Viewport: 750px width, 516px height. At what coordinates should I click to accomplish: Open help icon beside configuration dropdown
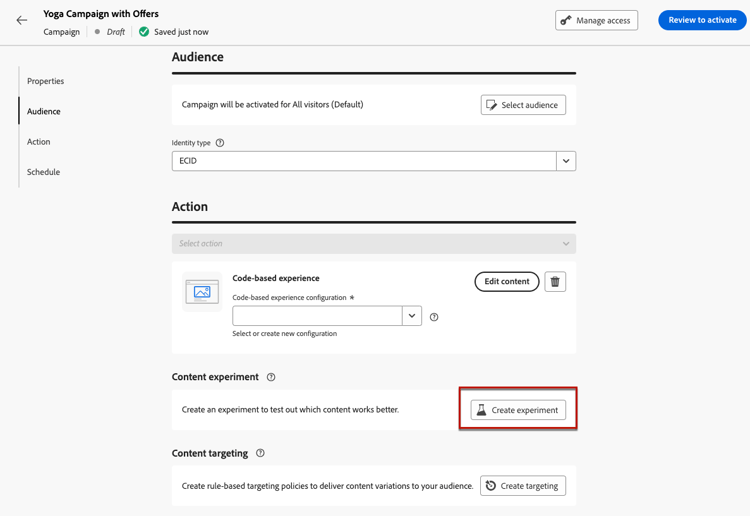click(x=434, y=317)
